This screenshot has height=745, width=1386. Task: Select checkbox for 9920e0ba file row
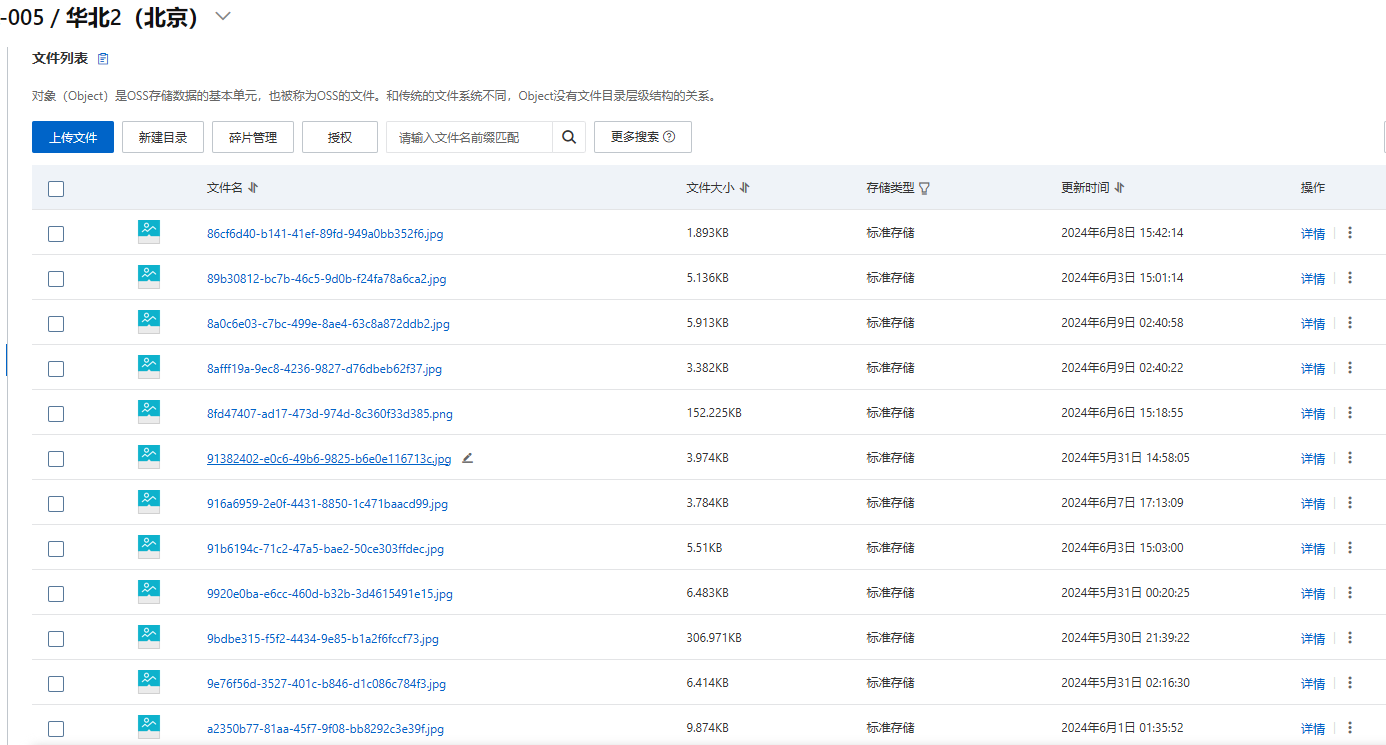click(56, 594)
